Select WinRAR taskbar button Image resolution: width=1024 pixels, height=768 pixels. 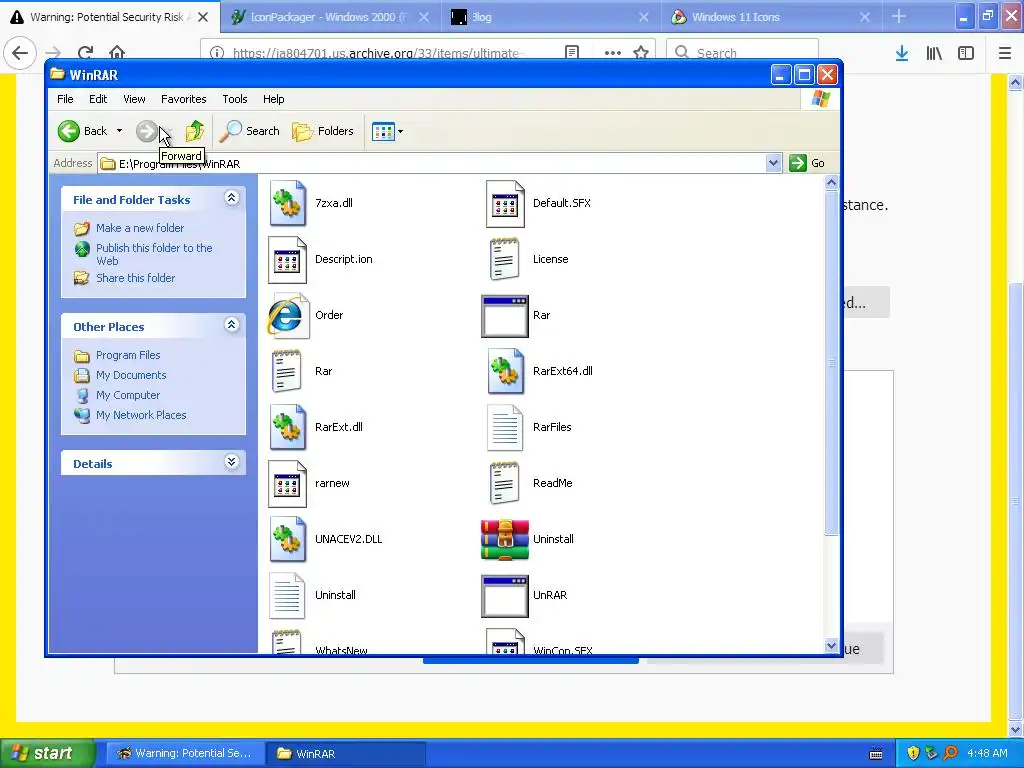345,754
